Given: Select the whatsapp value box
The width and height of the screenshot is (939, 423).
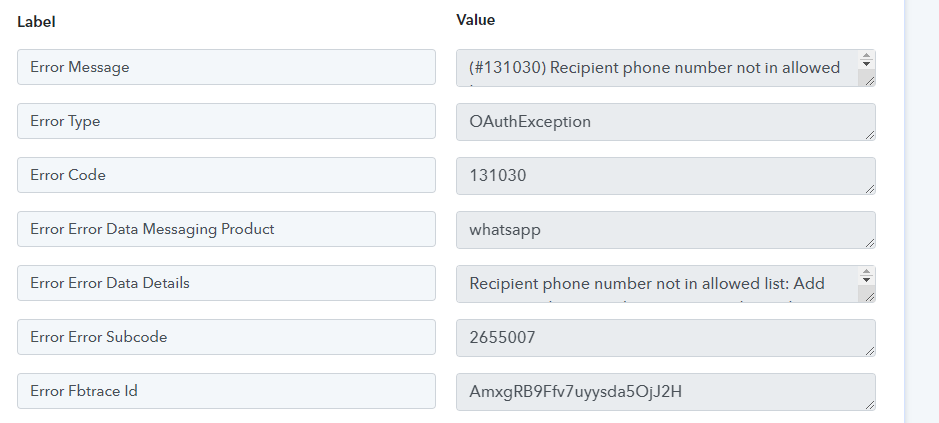Looking at the screenshot, I should (x=666, y=230).
